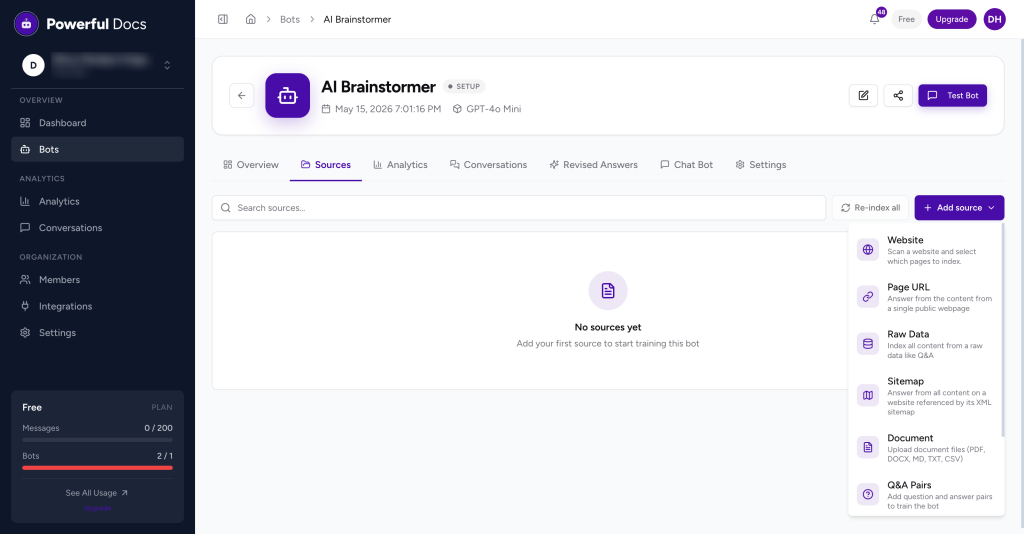
Task: Choose Page URL source option
Action: (x=926, y=297)
